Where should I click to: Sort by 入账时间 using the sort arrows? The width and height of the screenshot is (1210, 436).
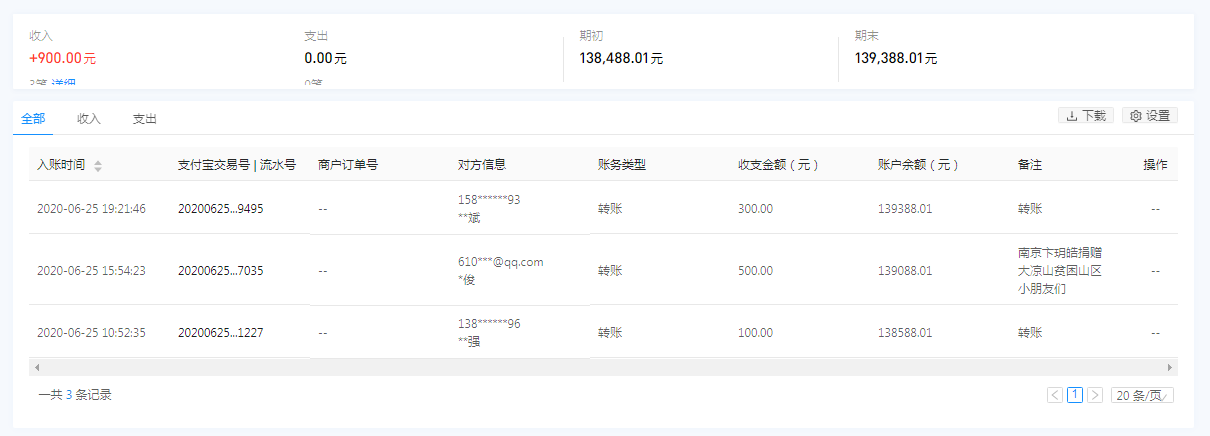pos(98,166)
